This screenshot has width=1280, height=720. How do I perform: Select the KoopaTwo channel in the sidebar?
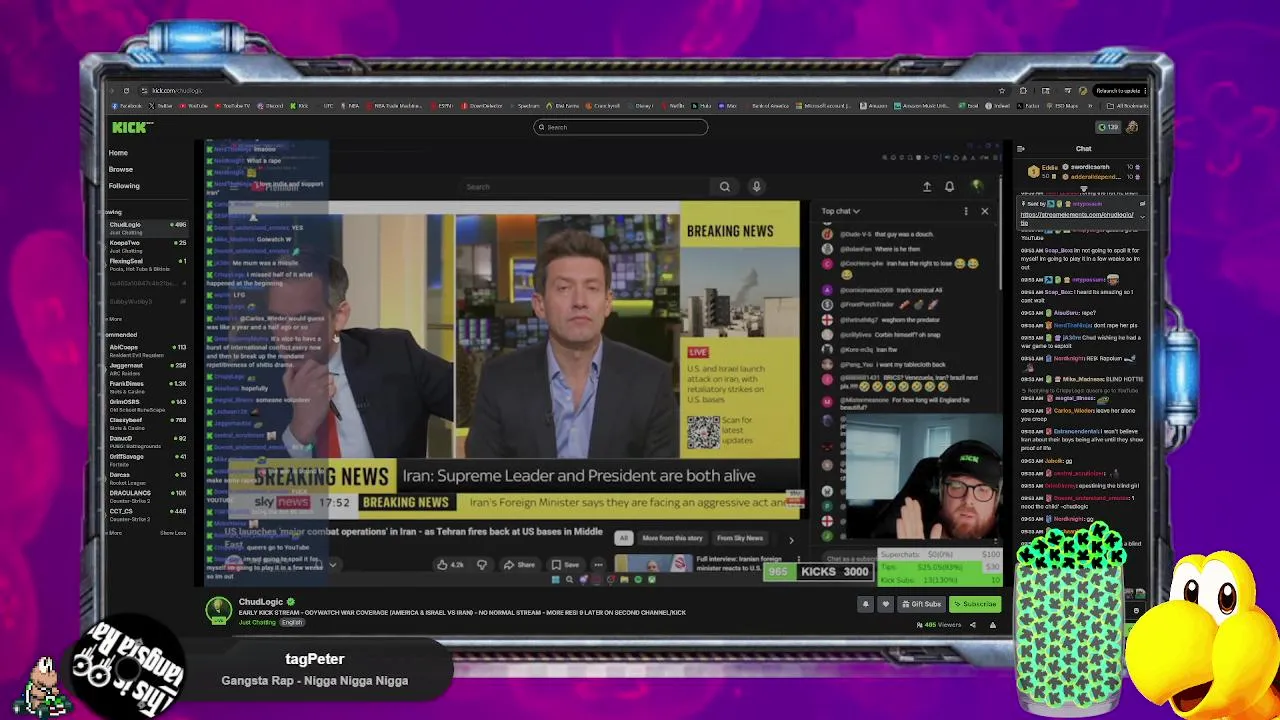point(147,245)
